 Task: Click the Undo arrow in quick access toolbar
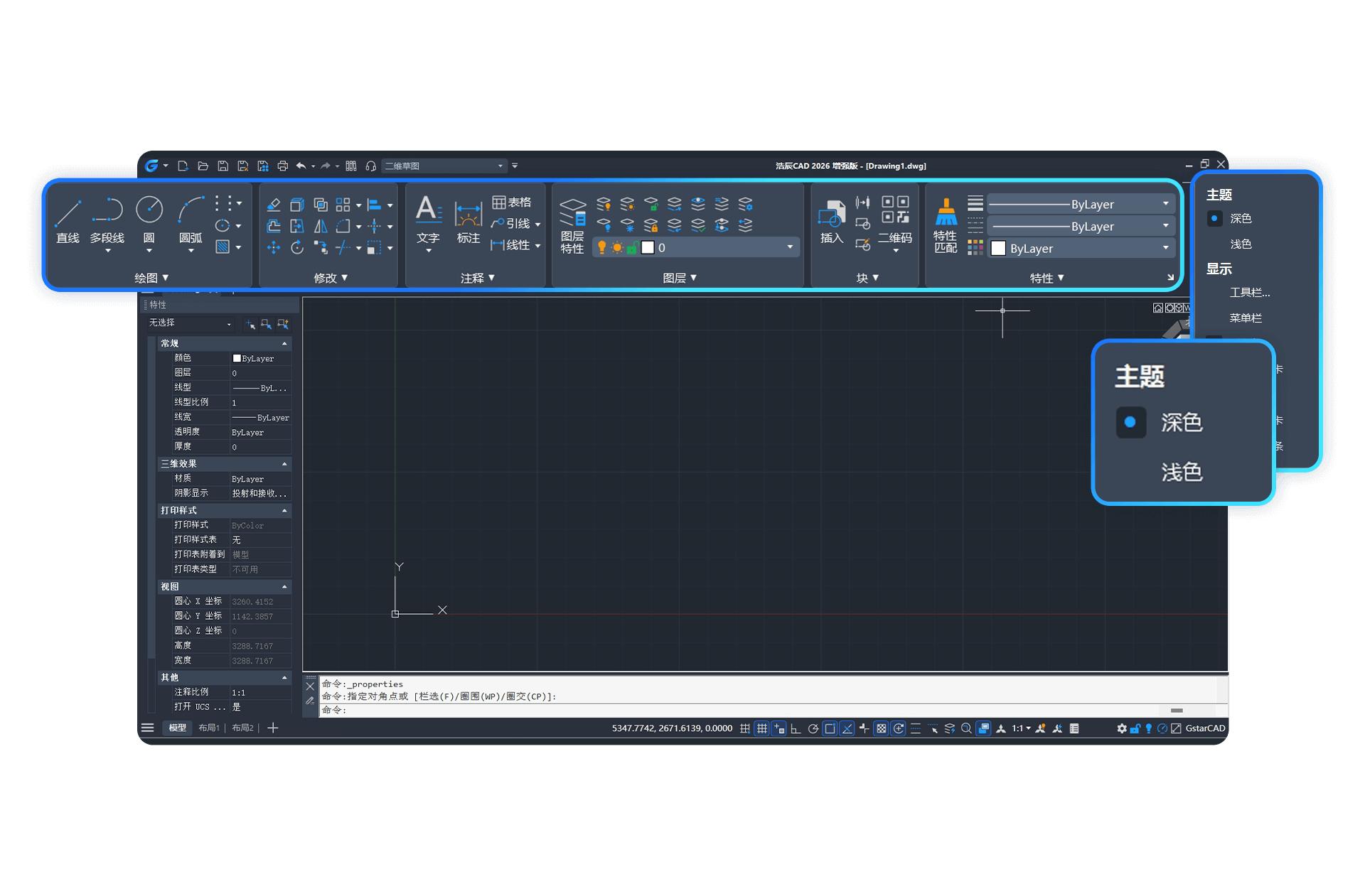[301, 166]
